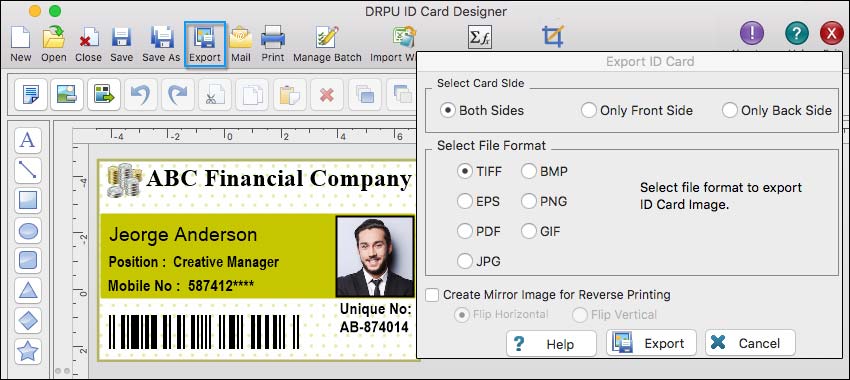Click the Save As toolbar icon
The height and width of the screenshot is (380, 850).
click(161, 43)
